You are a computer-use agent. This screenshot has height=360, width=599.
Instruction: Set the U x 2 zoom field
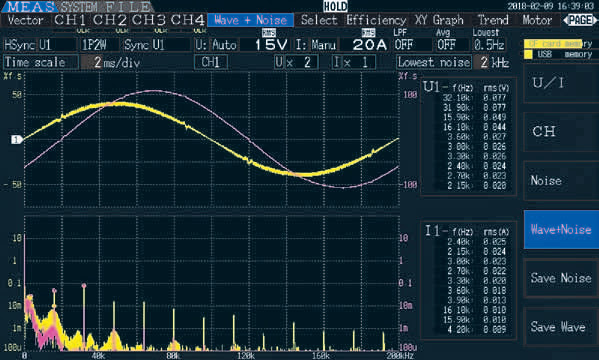click(296, 62)
